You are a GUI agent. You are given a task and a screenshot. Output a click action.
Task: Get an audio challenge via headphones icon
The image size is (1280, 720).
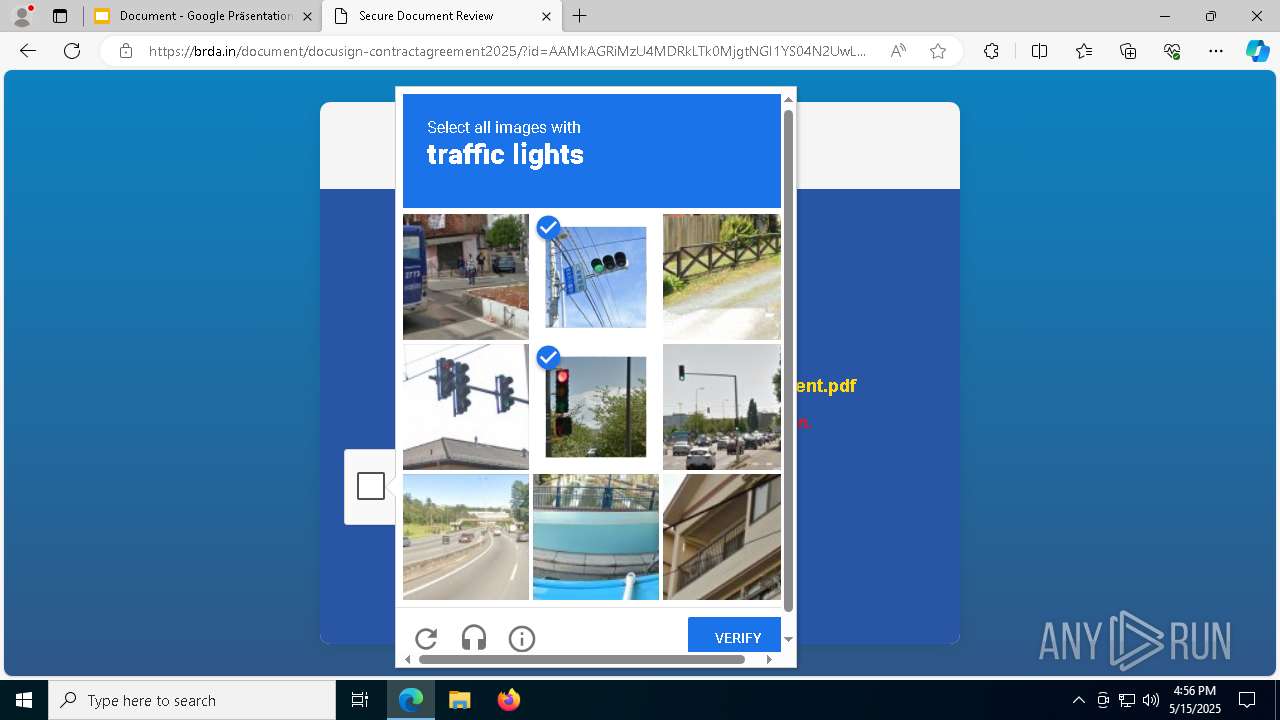click(x=474, y=639)
